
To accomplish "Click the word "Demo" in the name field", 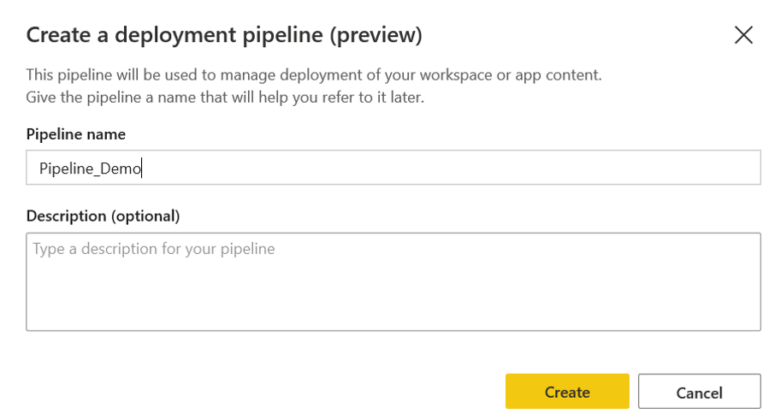I will (x=122, y=169).
